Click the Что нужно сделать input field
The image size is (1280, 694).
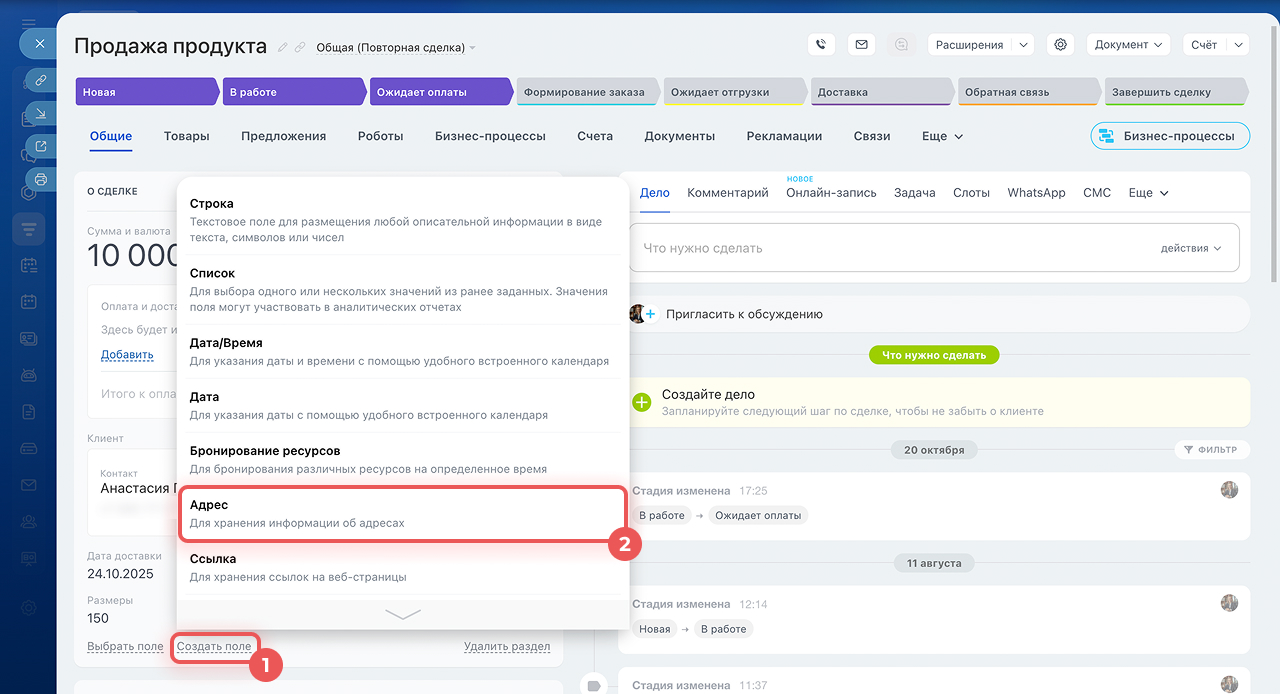[890, 248]
